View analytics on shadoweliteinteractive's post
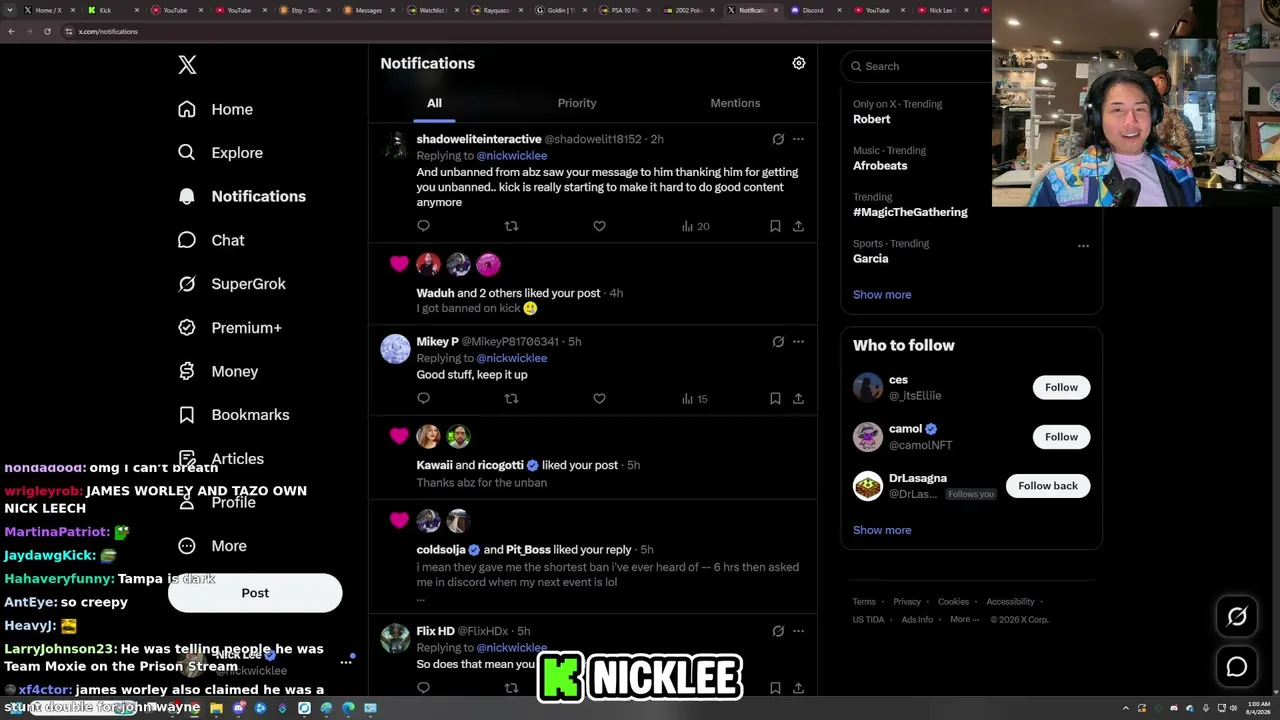The width and height of the screenshot is (1280, 720). pyautogui.click(x=695, y=226)
